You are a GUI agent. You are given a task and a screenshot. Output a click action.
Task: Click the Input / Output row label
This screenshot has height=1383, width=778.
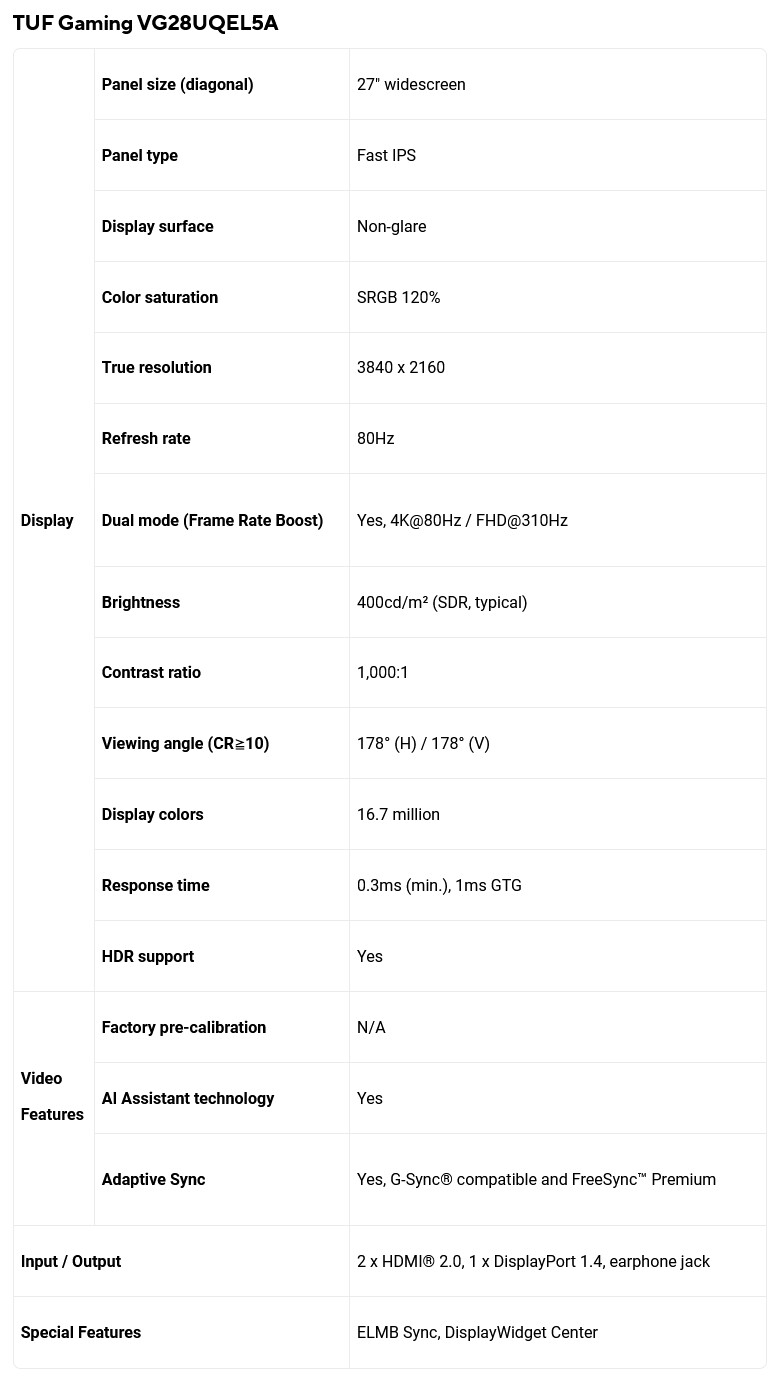pyautogui.click(x=71, y=1262)
